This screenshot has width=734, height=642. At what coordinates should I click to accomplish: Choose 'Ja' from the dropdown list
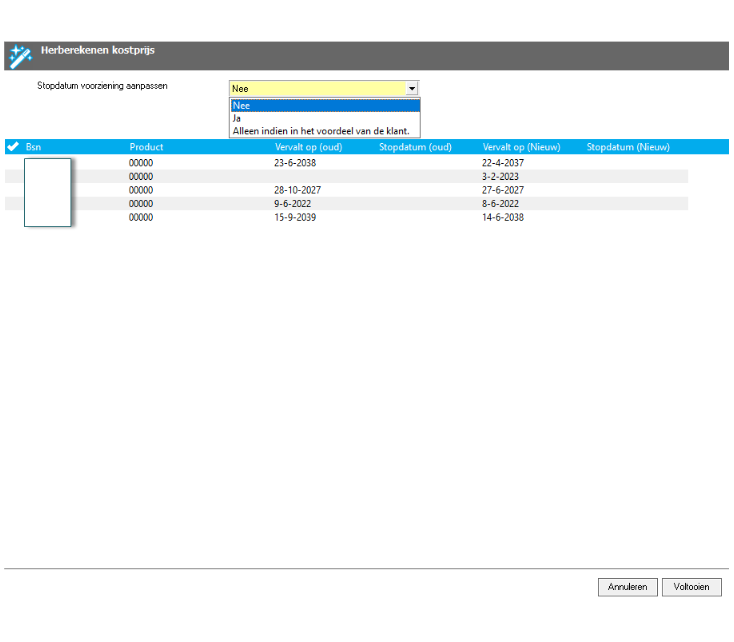(x=324, y=118)
